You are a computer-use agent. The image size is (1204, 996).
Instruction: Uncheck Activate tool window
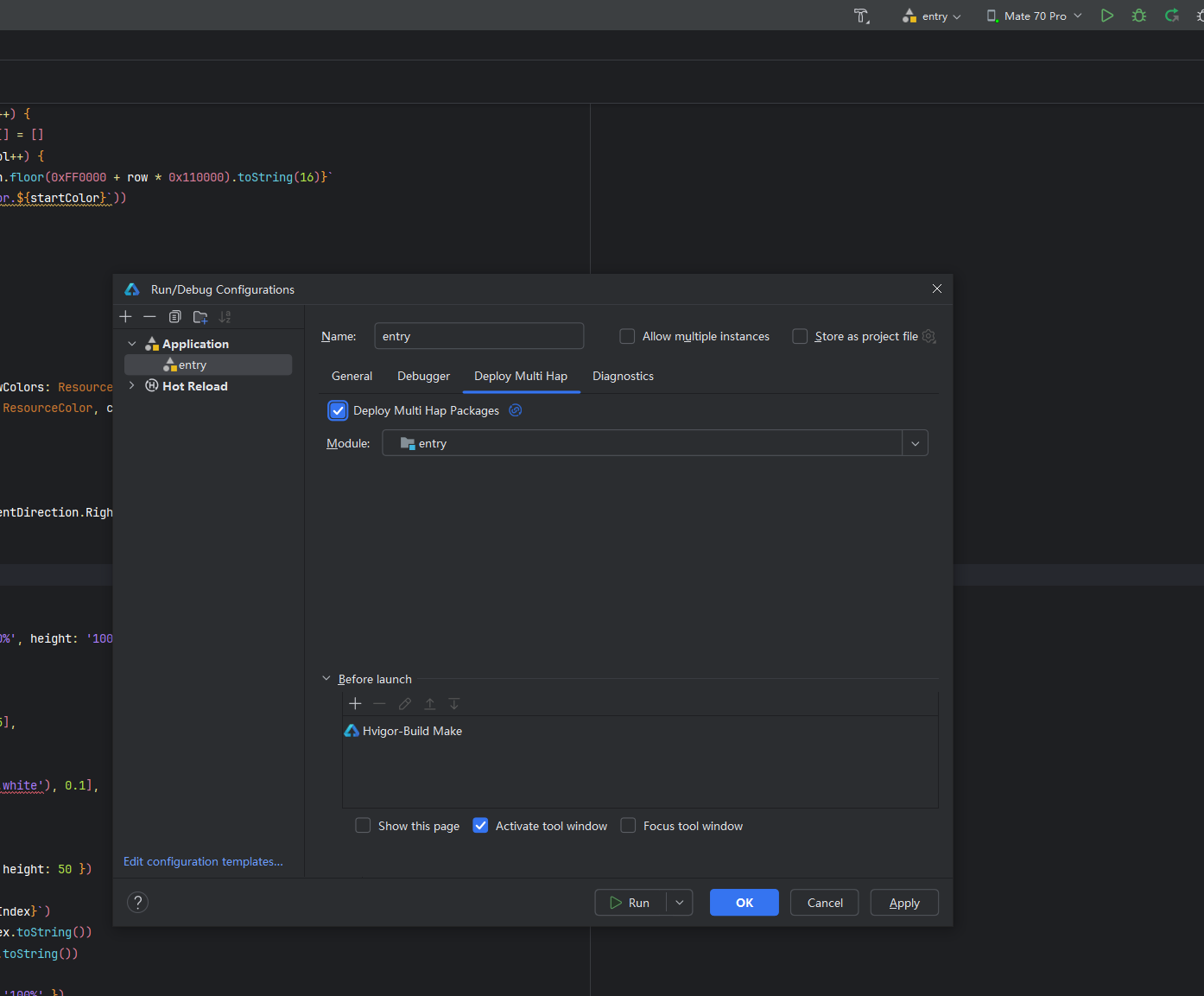pos(480,826)
